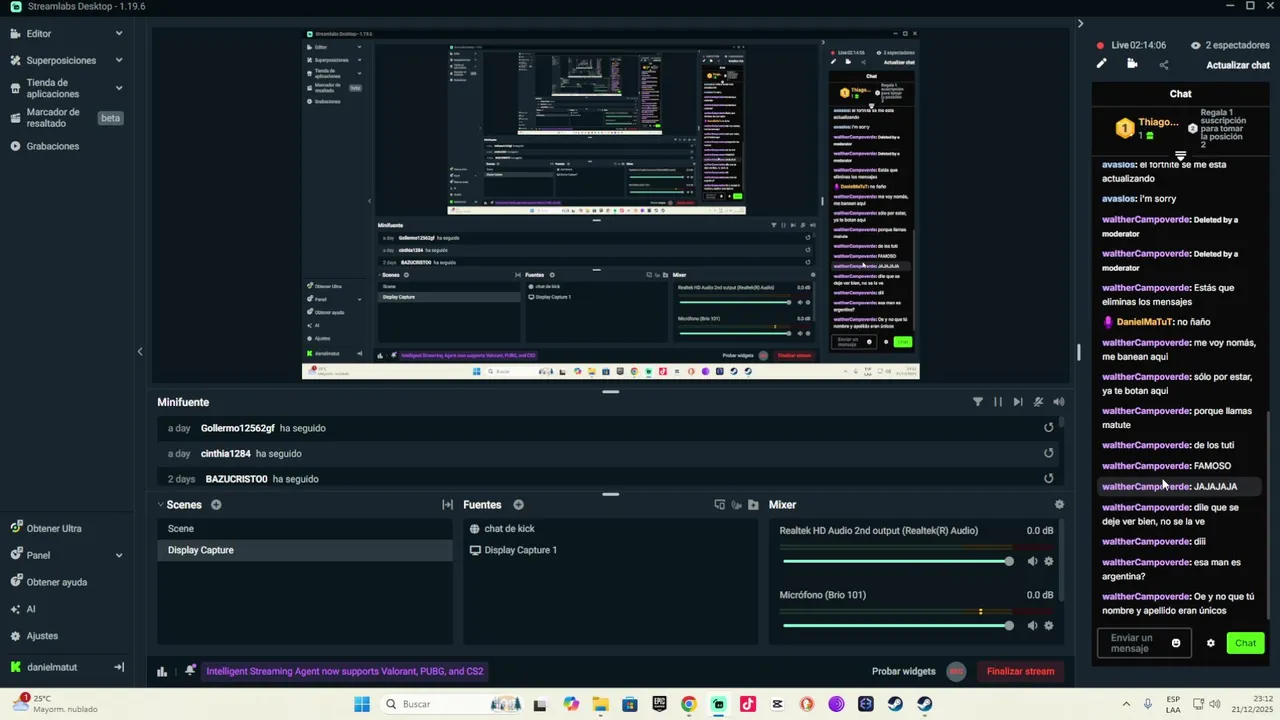Open Ajustes settings in sidebar
This screenshot has width=1280, height=720.
pos(42,636)
